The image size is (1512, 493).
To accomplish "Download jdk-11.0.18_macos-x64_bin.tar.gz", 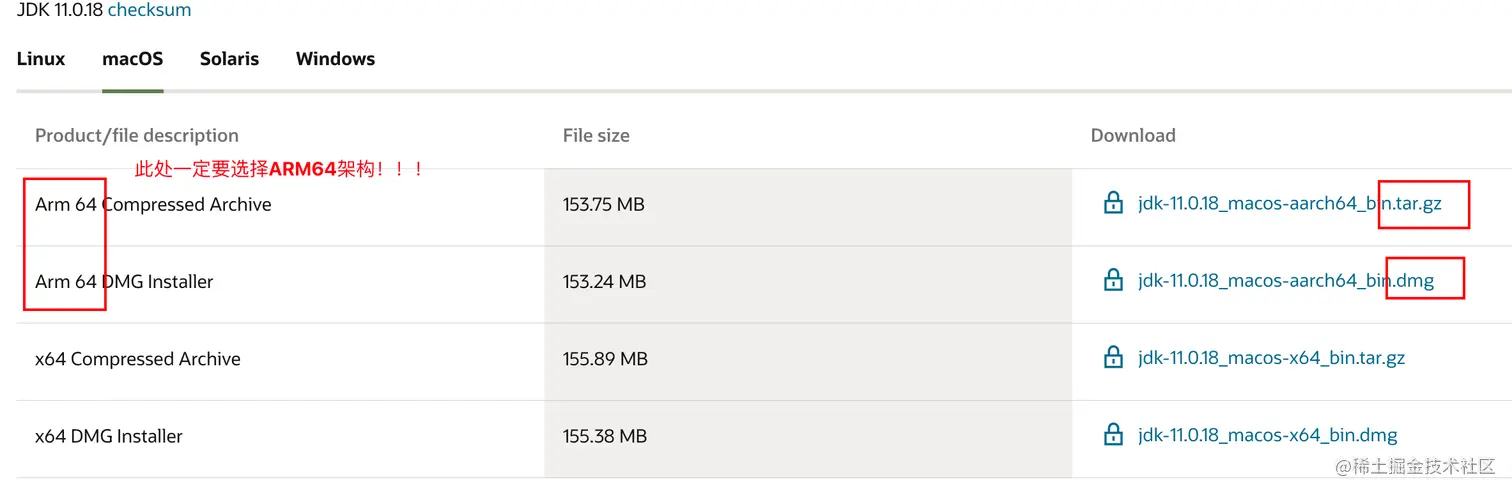I will point(1271,358).
